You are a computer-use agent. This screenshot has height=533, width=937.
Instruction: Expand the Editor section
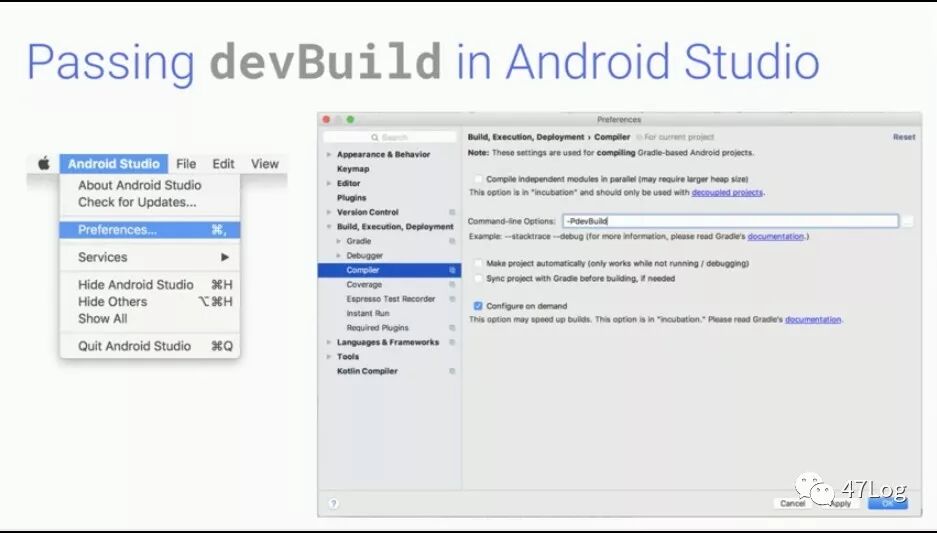pyautogui.click(x=329, y=183)
